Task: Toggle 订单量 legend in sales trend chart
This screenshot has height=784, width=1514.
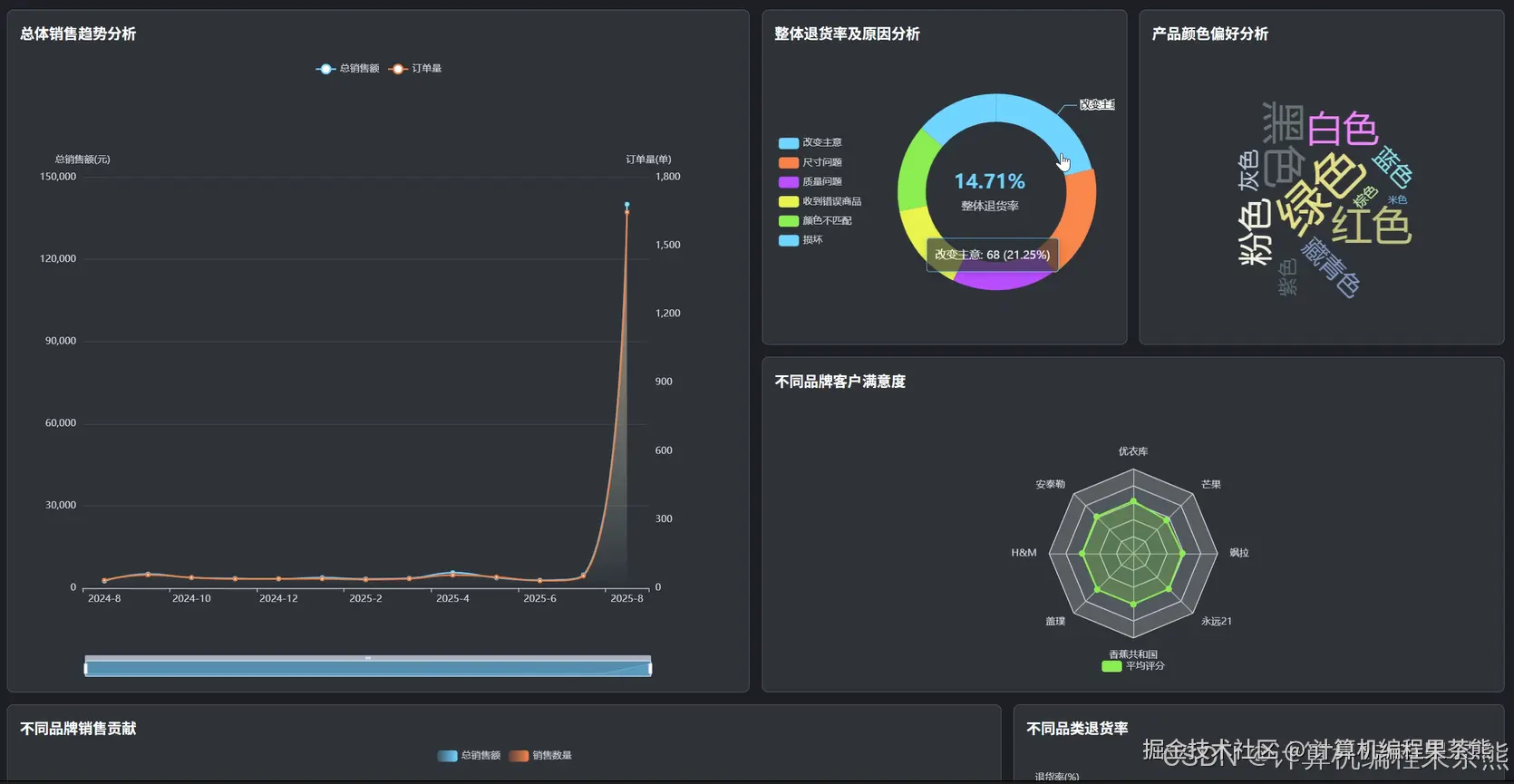Action: click(x=415, y=69)
